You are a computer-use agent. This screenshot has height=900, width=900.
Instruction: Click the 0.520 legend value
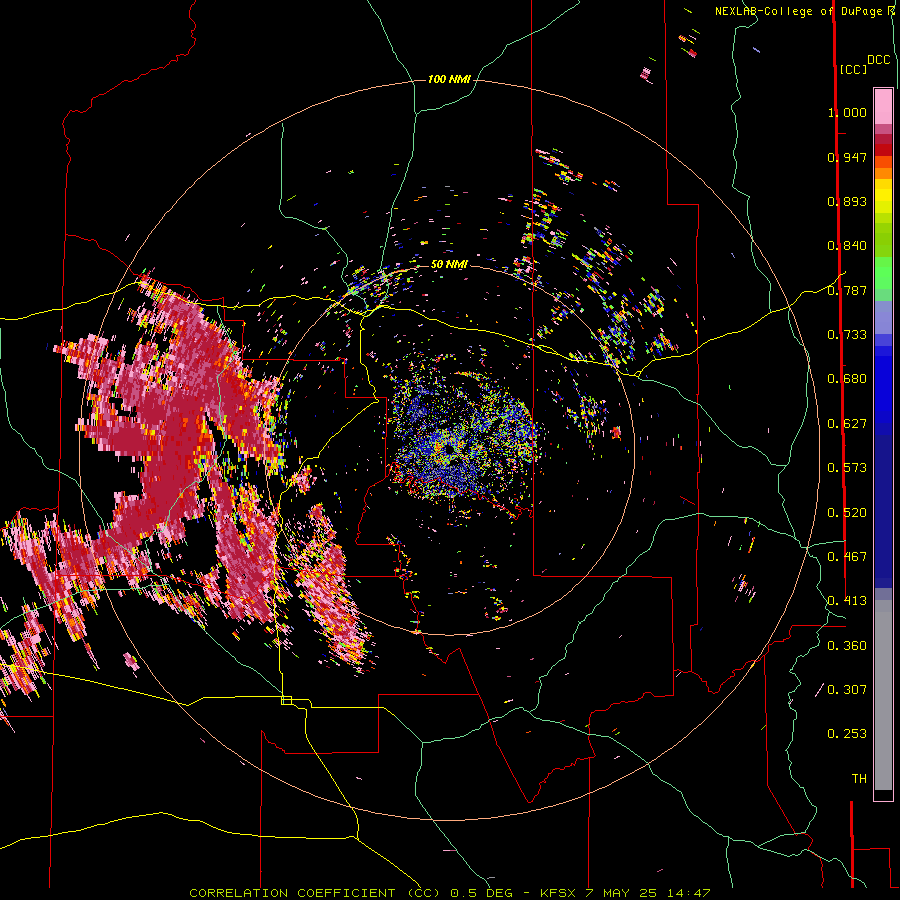pyautogui.click(x=847, y=513)
